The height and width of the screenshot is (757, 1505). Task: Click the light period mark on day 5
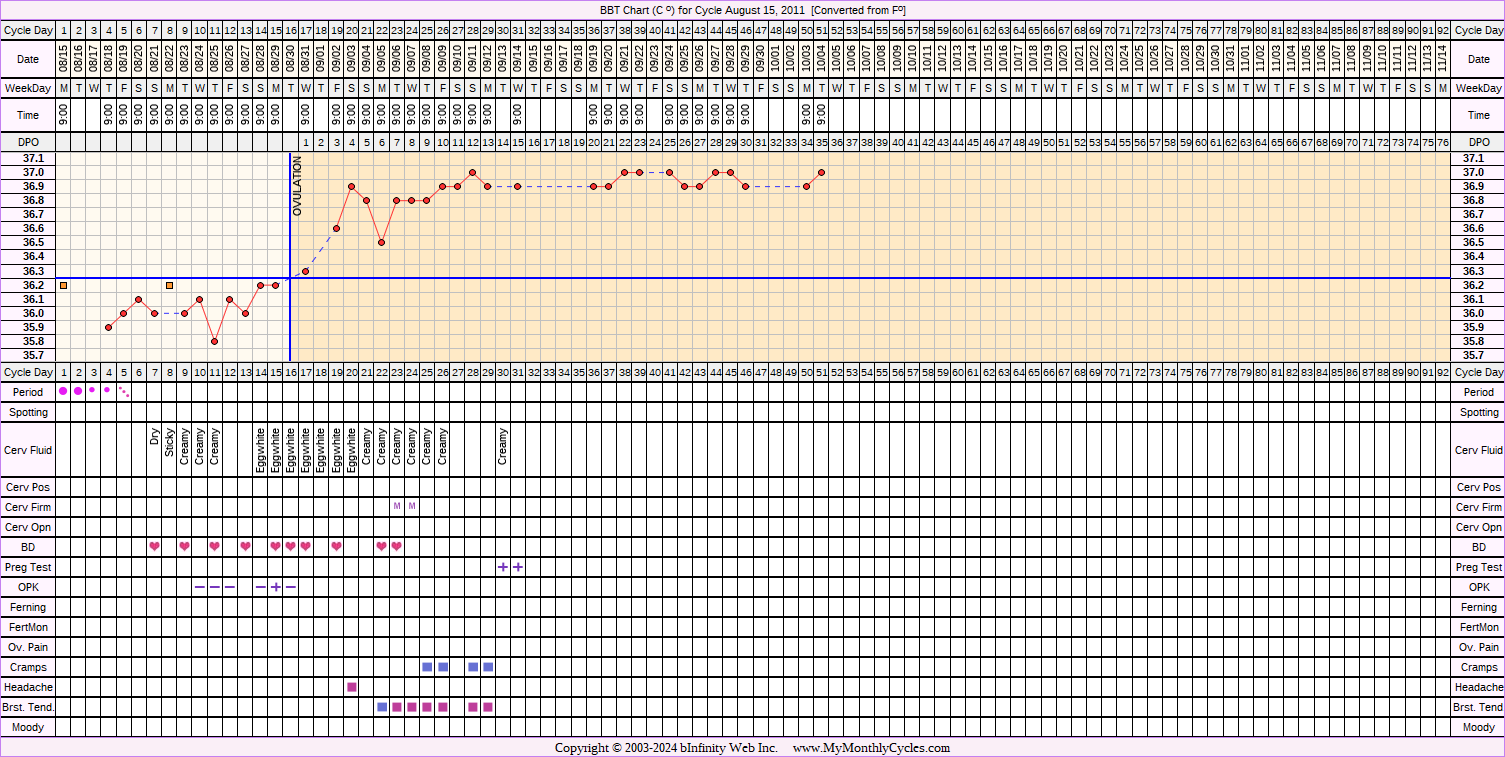point(124,392)
